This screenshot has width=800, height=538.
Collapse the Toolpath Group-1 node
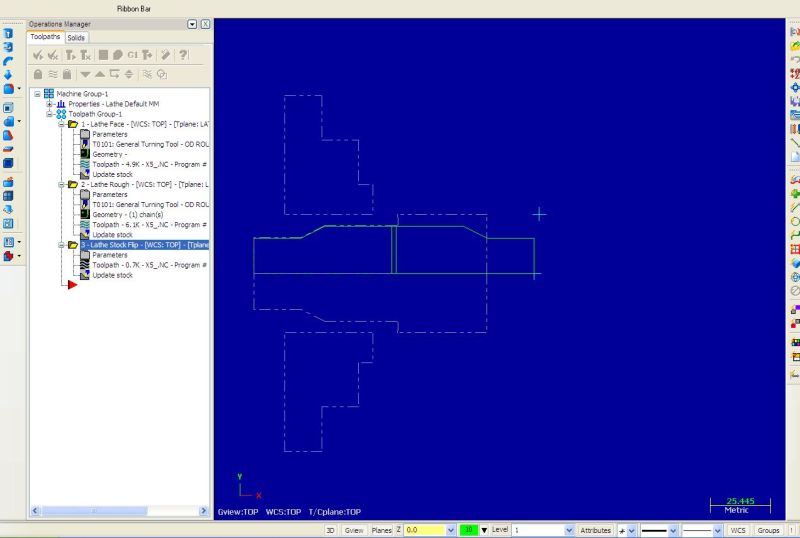49,114
